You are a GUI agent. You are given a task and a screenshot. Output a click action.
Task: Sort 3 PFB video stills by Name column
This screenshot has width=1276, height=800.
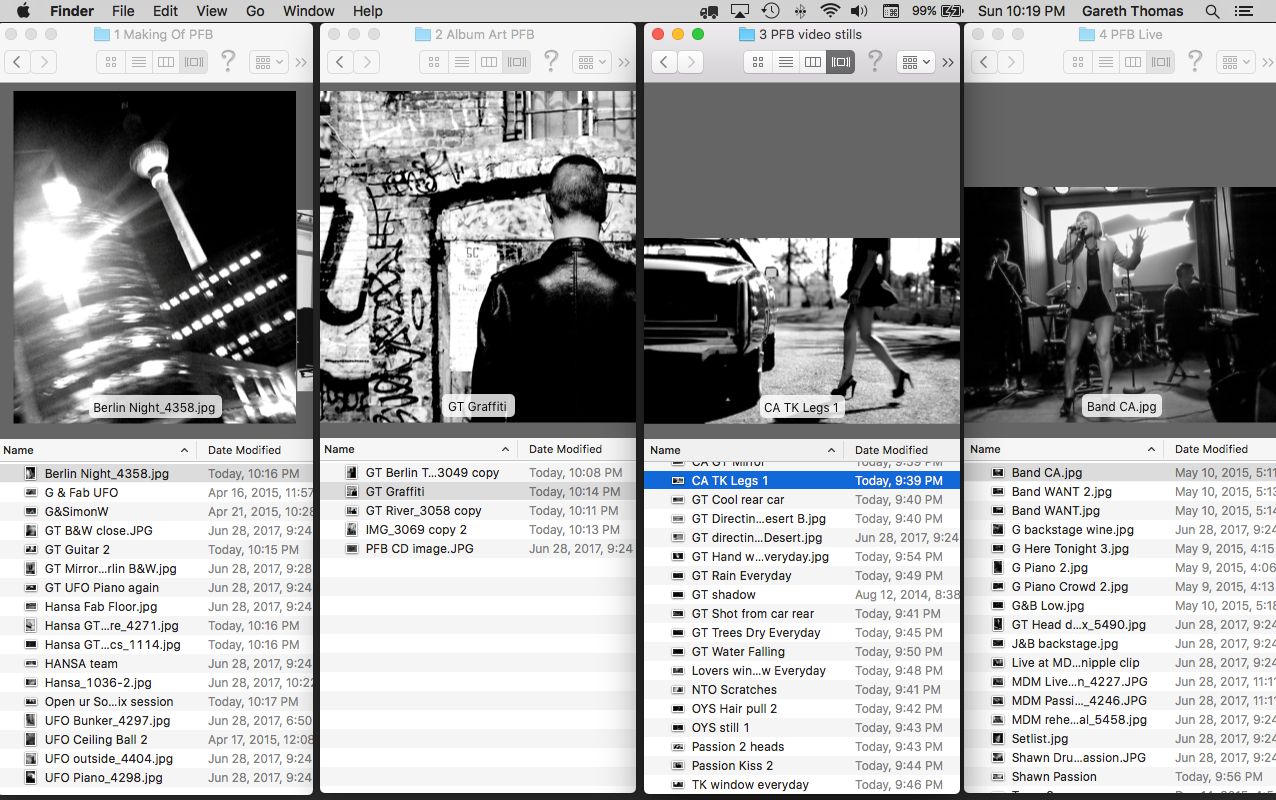pos(744,450)
